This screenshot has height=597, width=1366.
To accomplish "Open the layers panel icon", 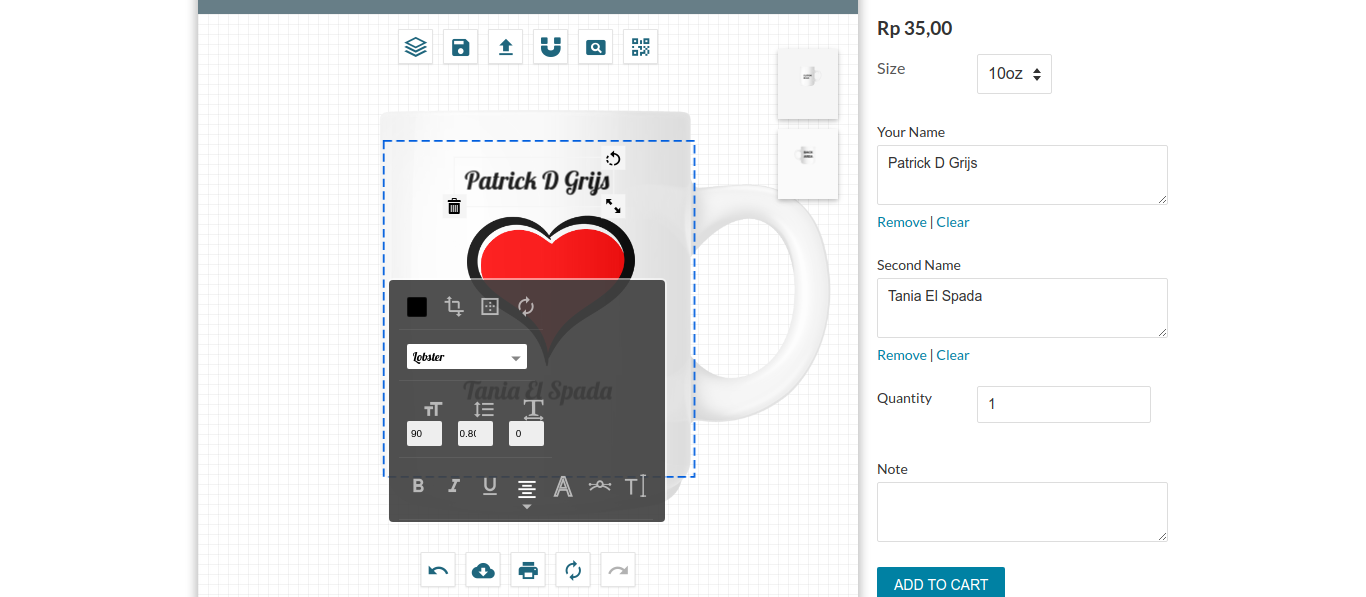I will 415,47.
